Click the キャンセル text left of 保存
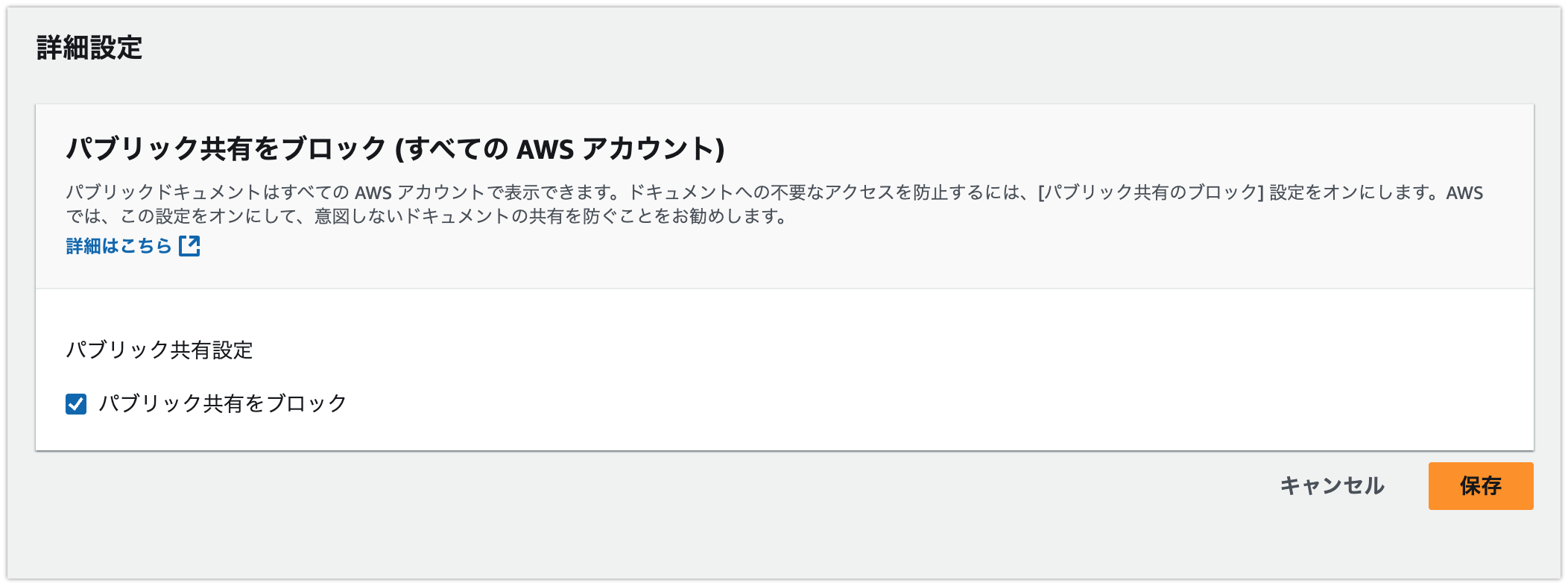Image resolution: width=1568 pixels, height=586 pixels. tap(1332, 486)
